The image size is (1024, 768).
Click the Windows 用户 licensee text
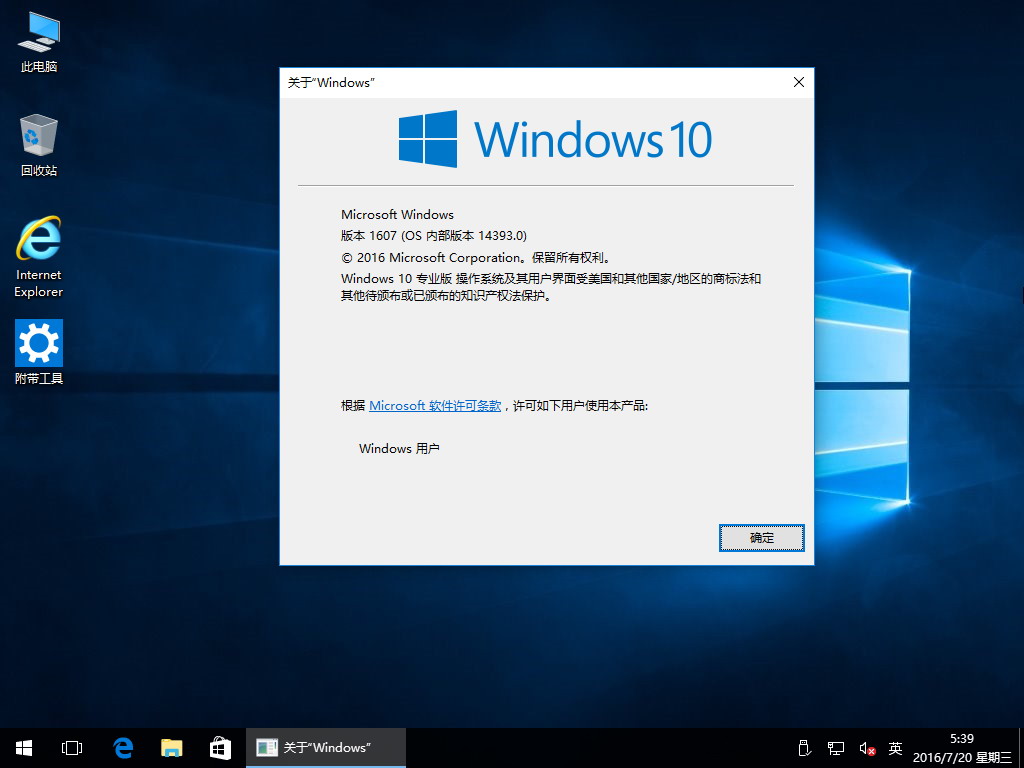tap(399, 449)
